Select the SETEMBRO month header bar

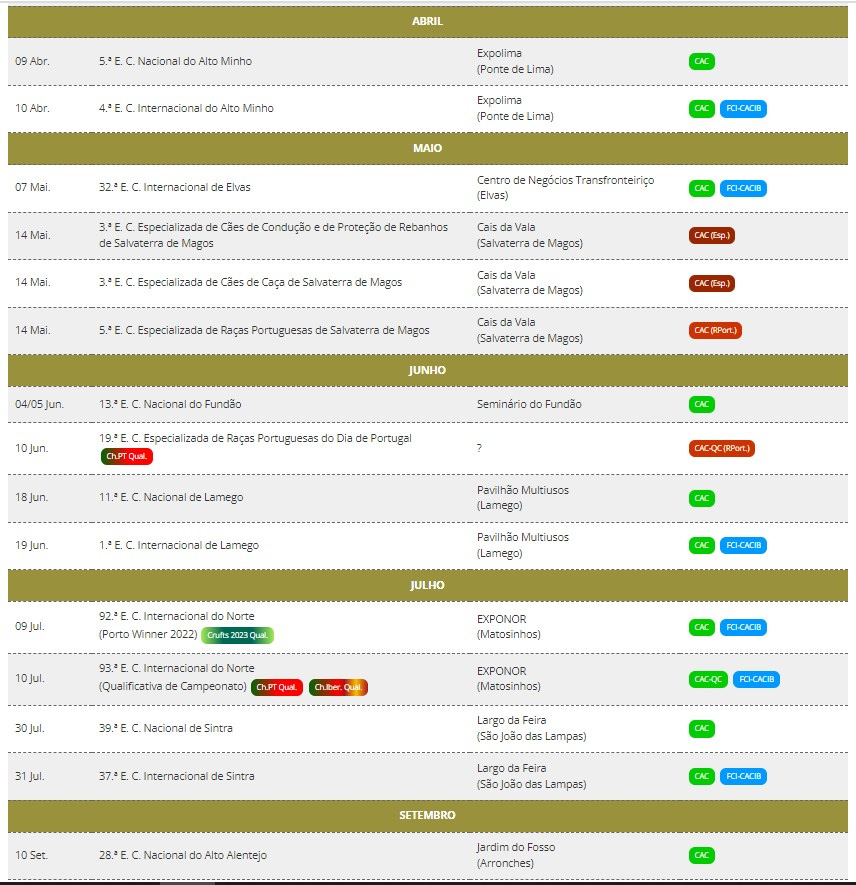[427, 815]
